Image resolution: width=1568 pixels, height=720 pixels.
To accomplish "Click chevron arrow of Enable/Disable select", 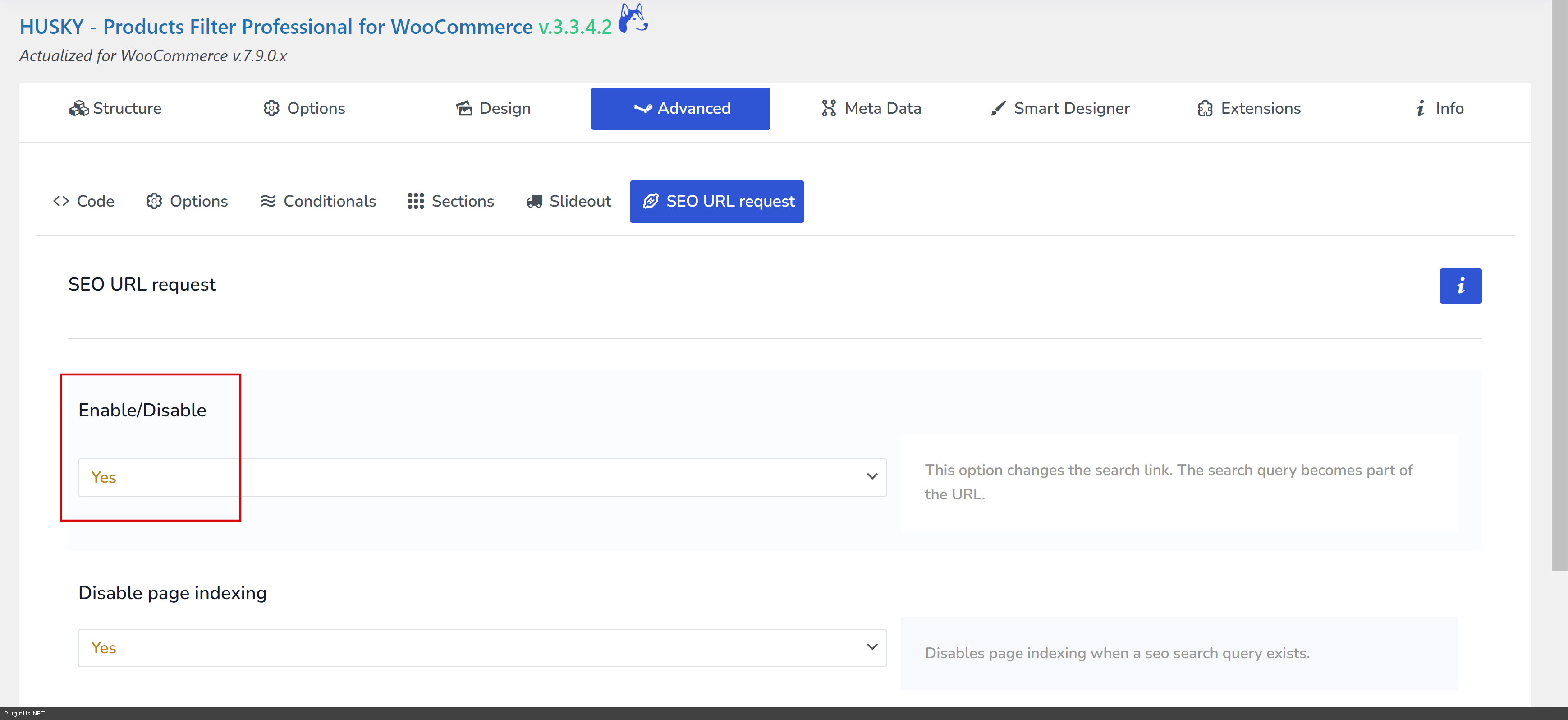I will click(871, 477).
